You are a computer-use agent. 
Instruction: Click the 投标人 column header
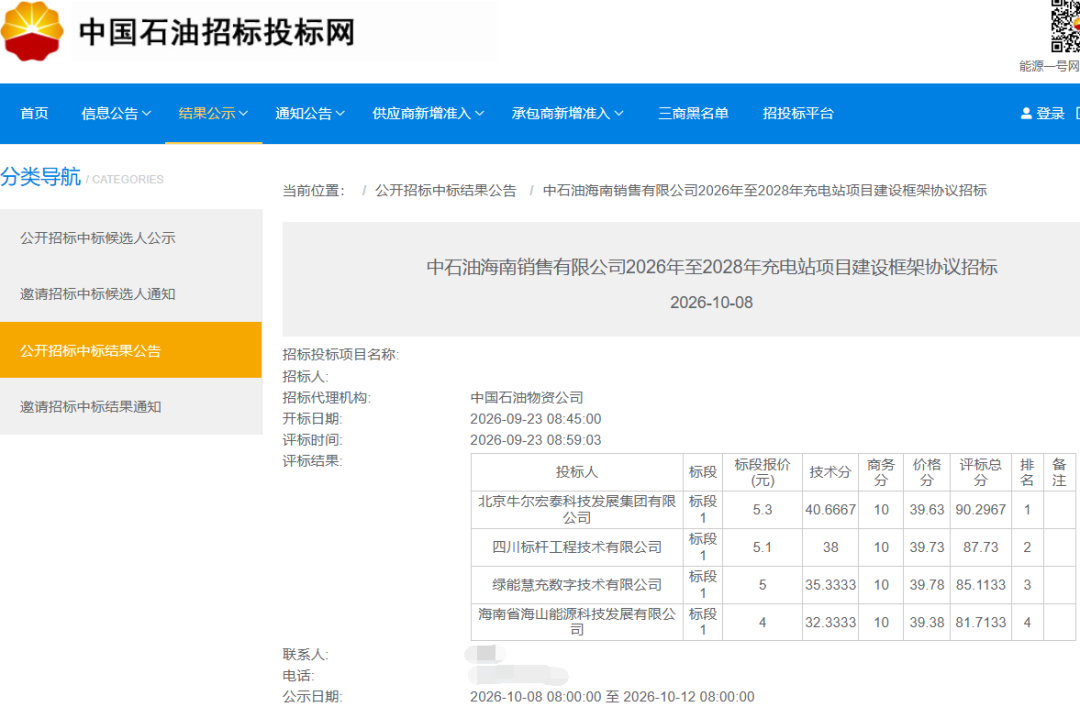point(577,472)
